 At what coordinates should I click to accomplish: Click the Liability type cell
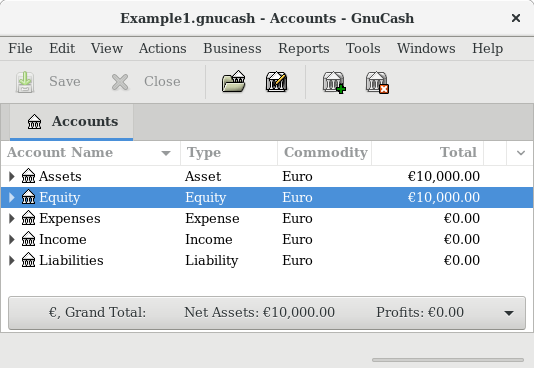click(211, 261)
